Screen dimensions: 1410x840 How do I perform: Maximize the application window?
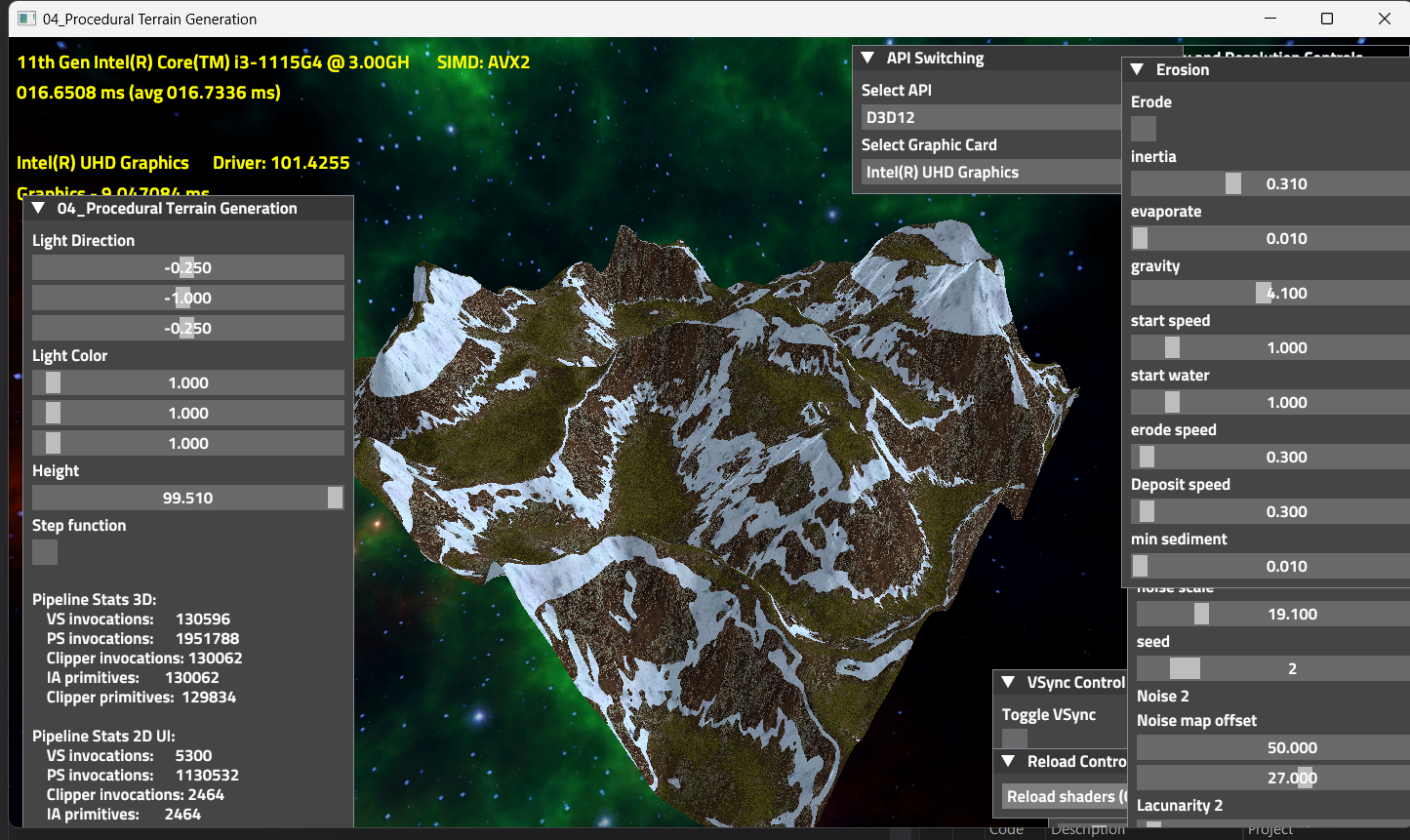coord(1327,19)
